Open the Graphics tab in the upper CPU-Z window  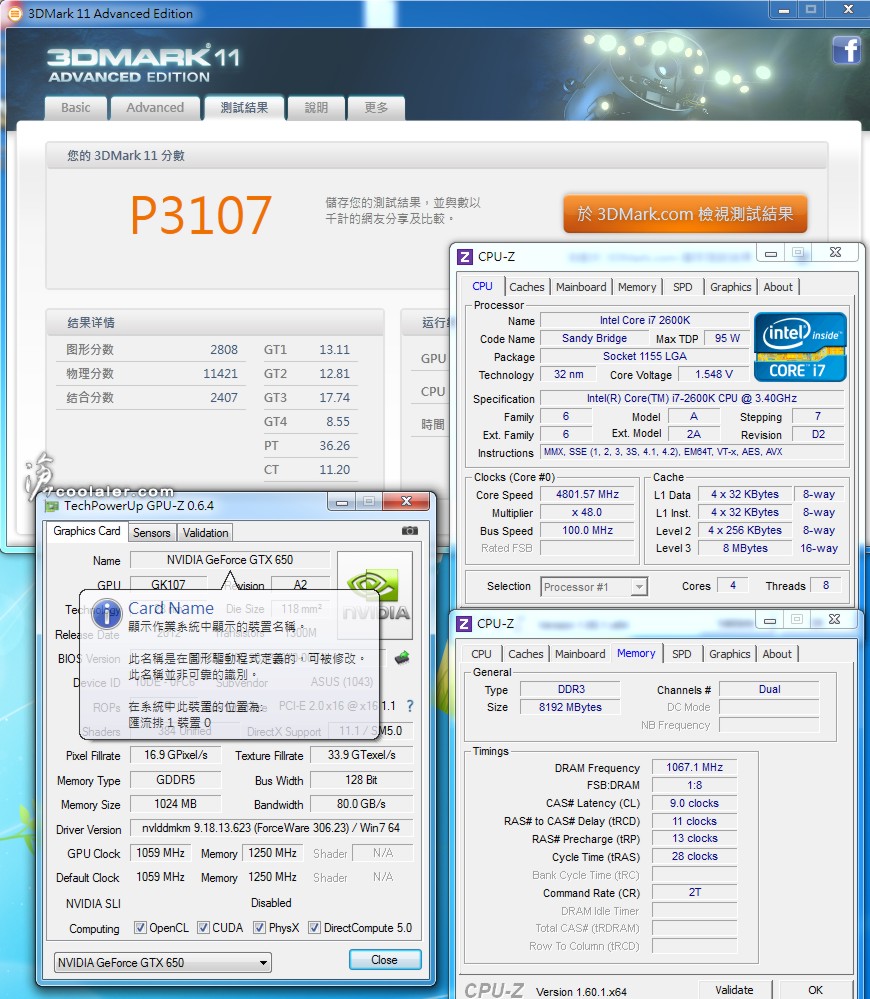pyautogui.click(x=731, y=287)
